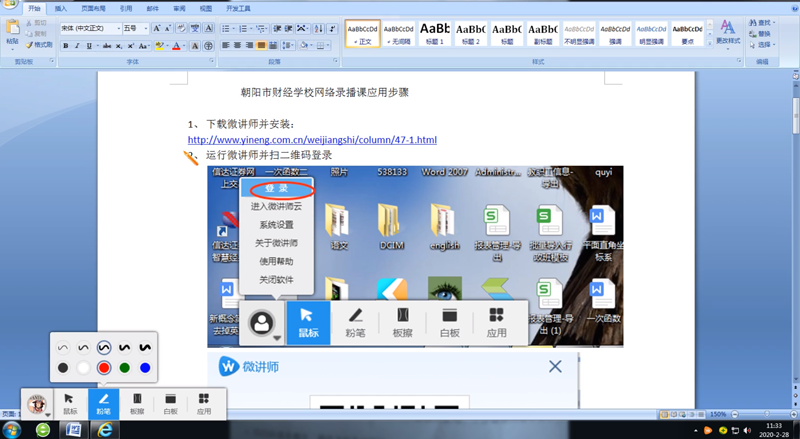Open the 应用 (apps) menu in floating toolbar
Image resolution: width=800 pixels, height=439 pixels.
204,402
